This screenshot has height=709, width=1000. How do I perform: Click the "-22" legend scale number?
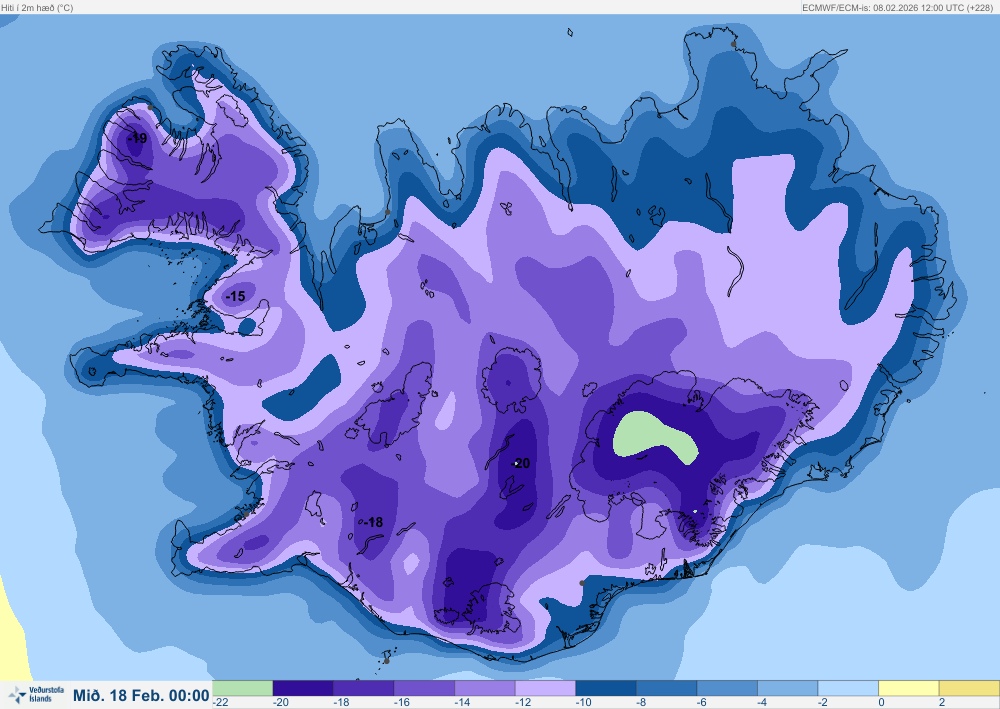(221, 702)
